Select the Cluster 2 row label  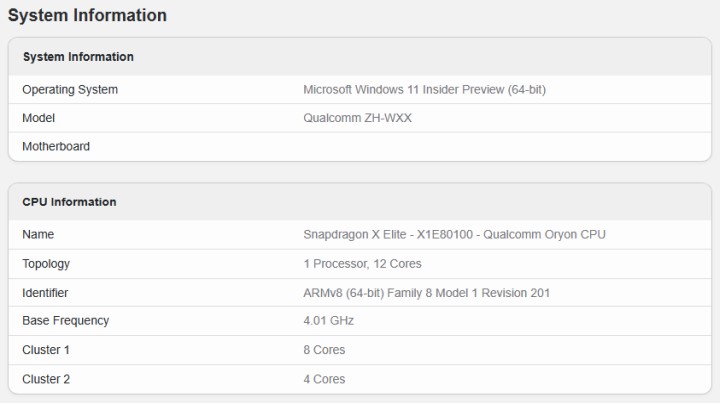(x=46, y=379)
